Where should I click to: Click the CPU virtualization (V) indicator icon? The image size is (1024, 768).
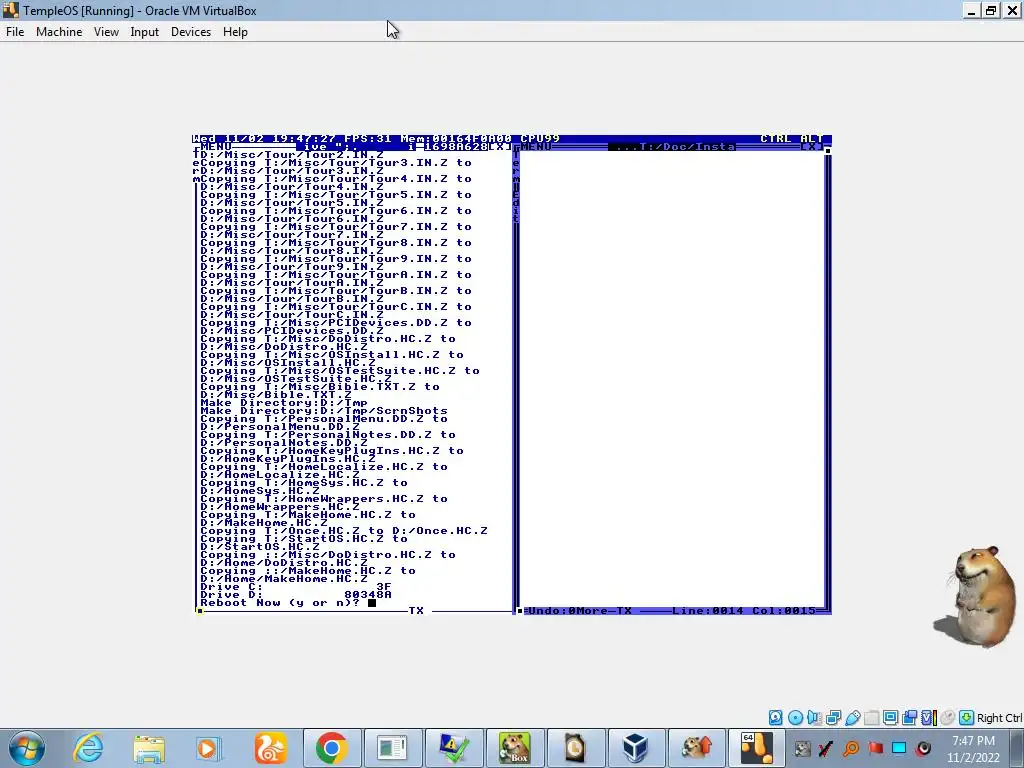click(x=928, y=718)
